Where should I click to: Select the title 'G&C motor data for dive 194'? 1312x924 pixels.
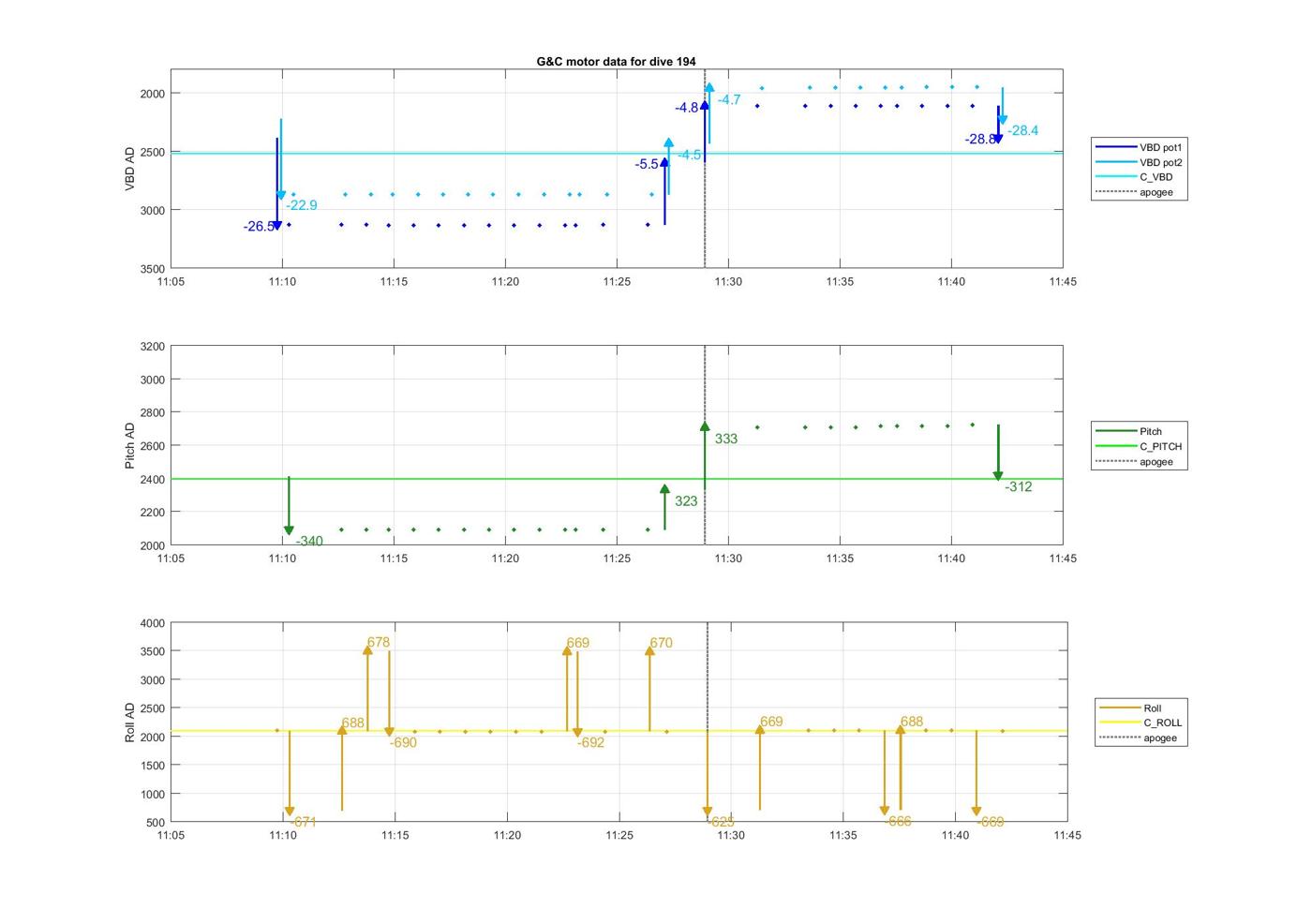616,61
